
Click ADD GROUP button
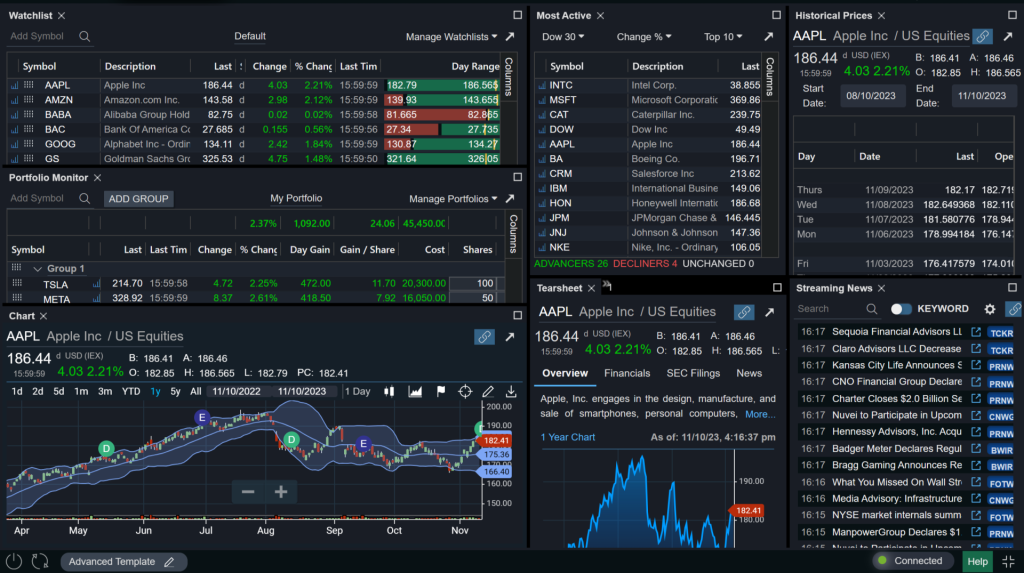pos(138,199)
